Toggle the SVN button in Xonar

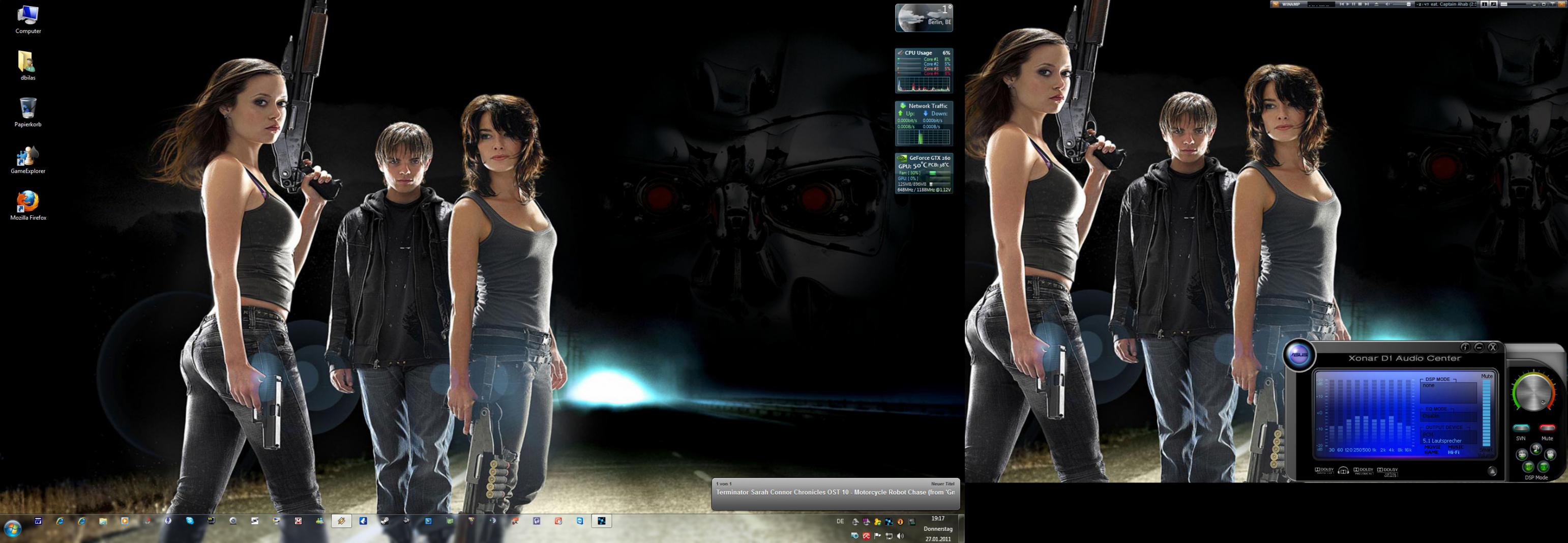click(1521, 428)
